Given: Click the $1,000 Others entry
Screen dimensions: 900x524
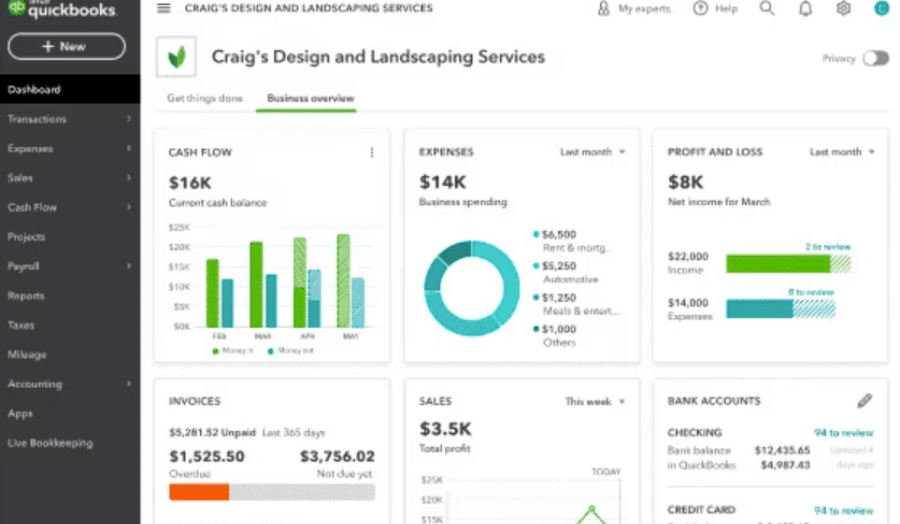Looking at the screenshot, I should (555, 336).
